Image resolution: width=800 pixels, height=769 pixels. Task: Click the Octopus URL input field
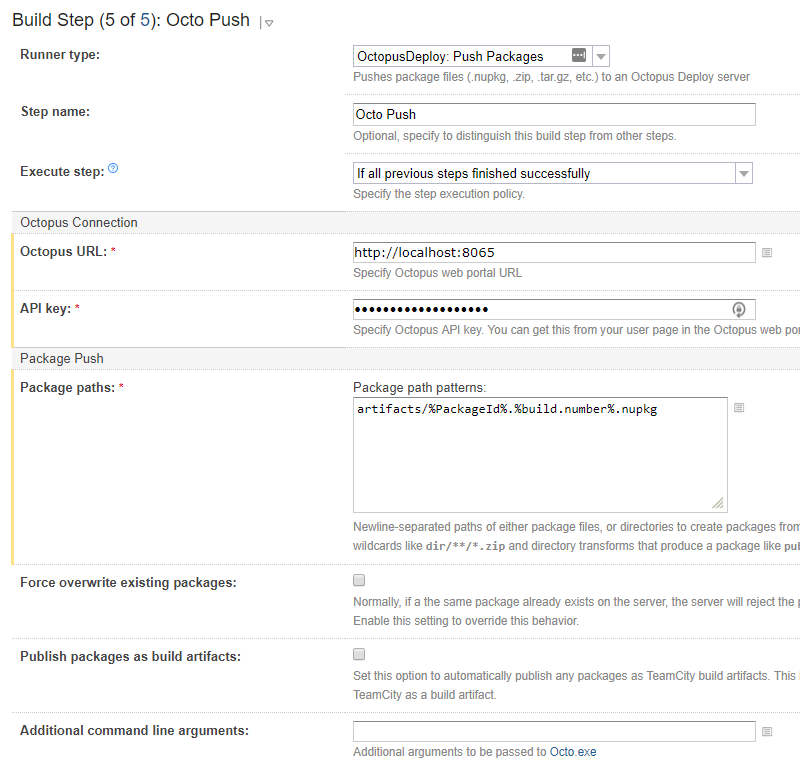click(554, 252)
